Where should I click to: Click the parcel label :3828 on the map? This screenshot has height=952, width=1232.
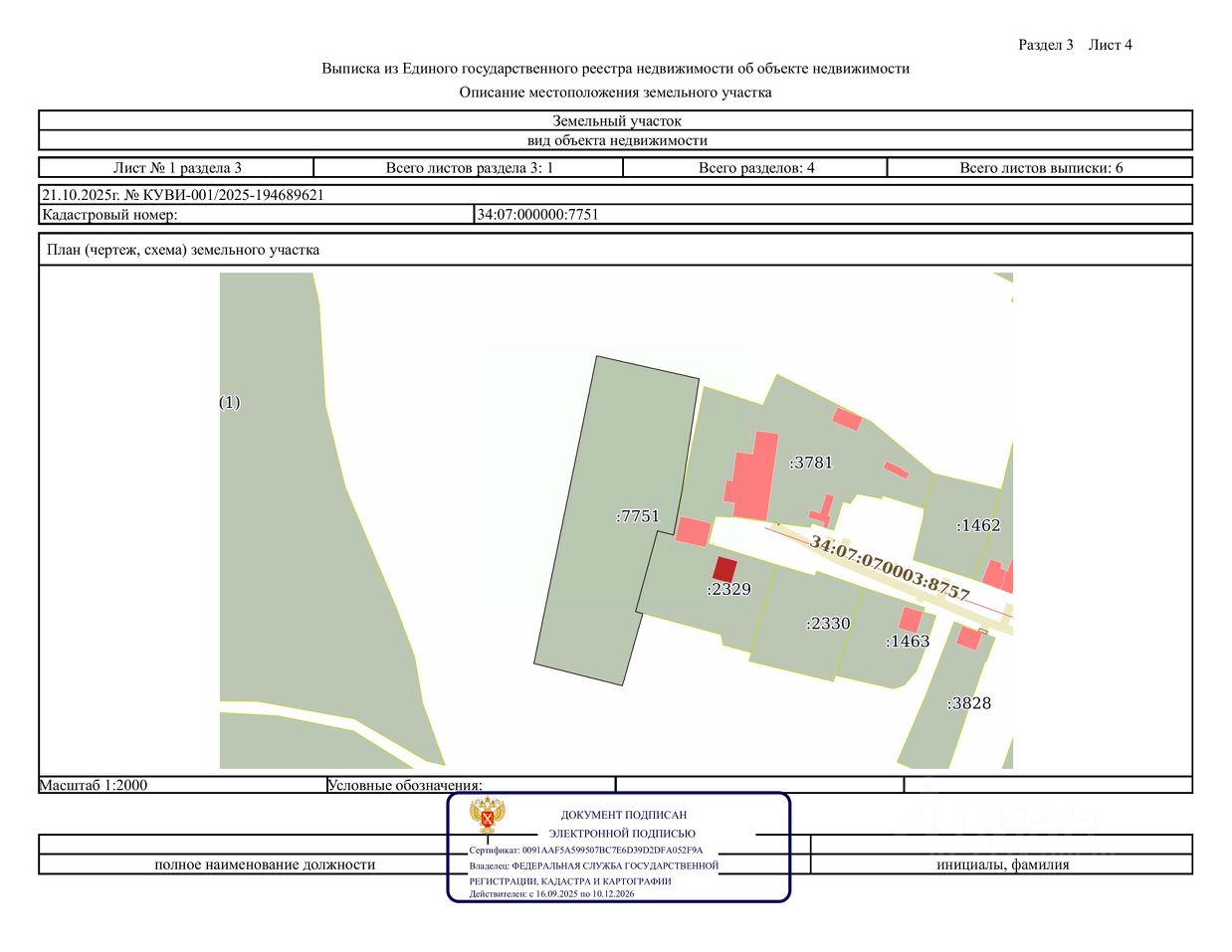pos(968,703)
